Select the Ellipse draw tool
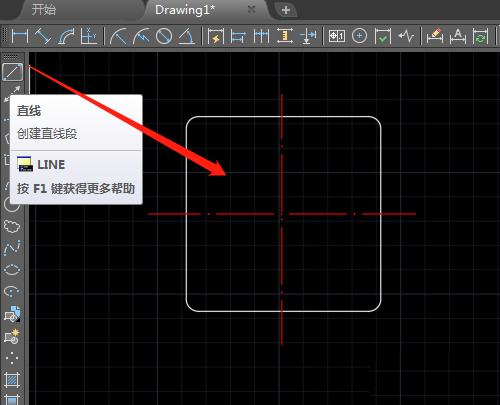The image size is (500, 405). 12,270
